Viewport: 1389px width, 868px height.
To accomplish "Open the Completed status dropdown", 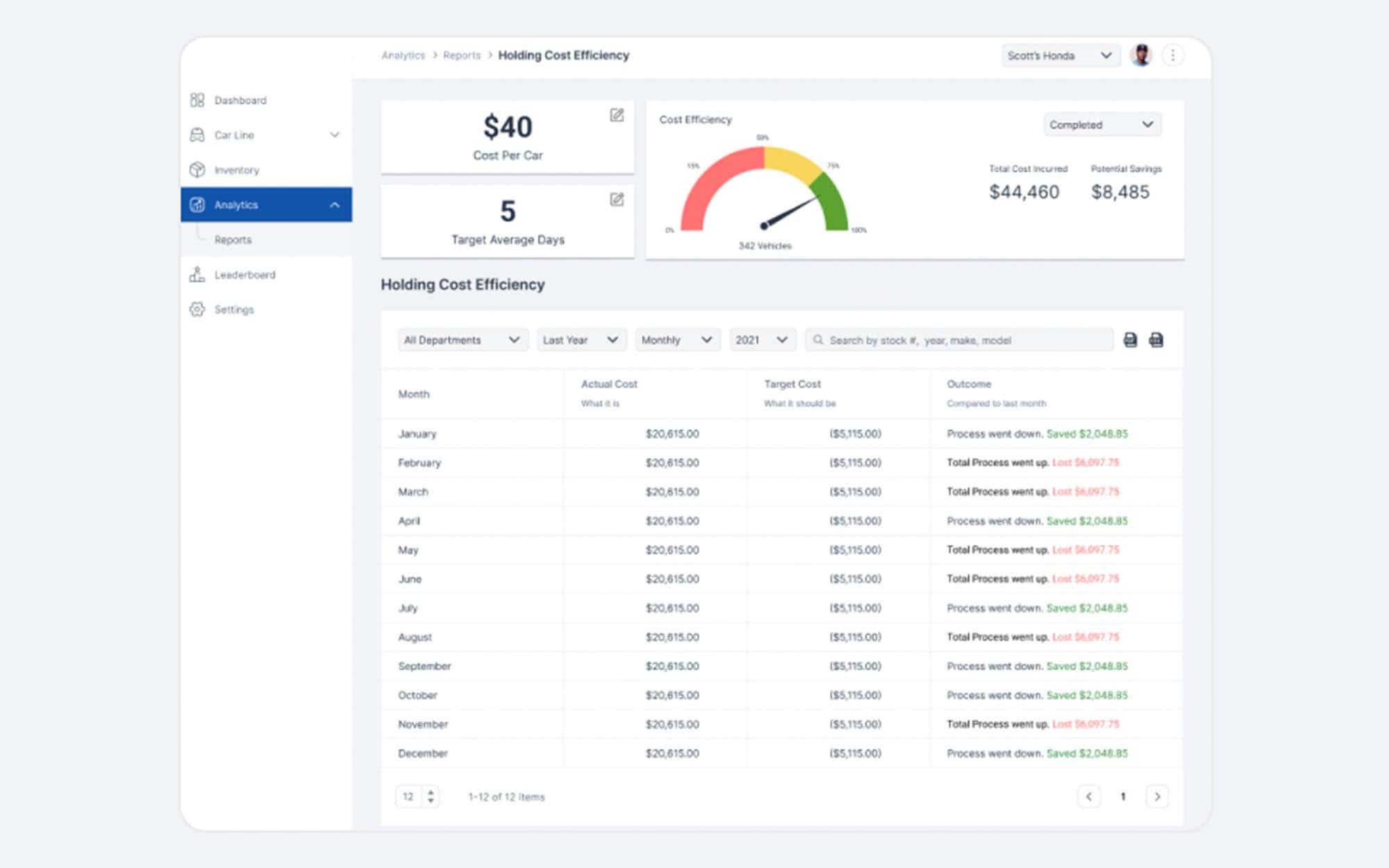I will tap(1101, 125).
